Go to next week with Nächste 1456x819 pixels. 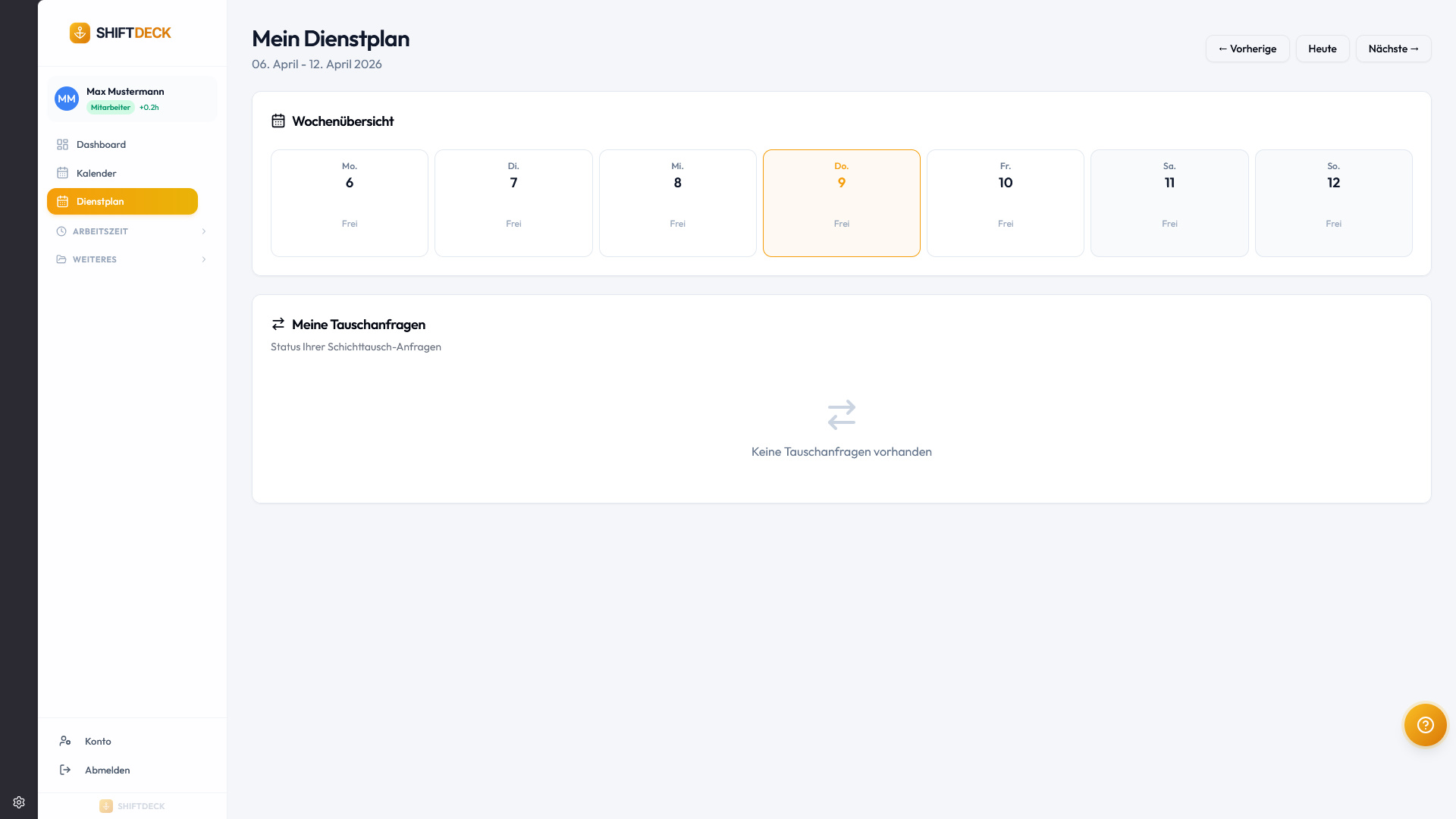[1393, 49]
